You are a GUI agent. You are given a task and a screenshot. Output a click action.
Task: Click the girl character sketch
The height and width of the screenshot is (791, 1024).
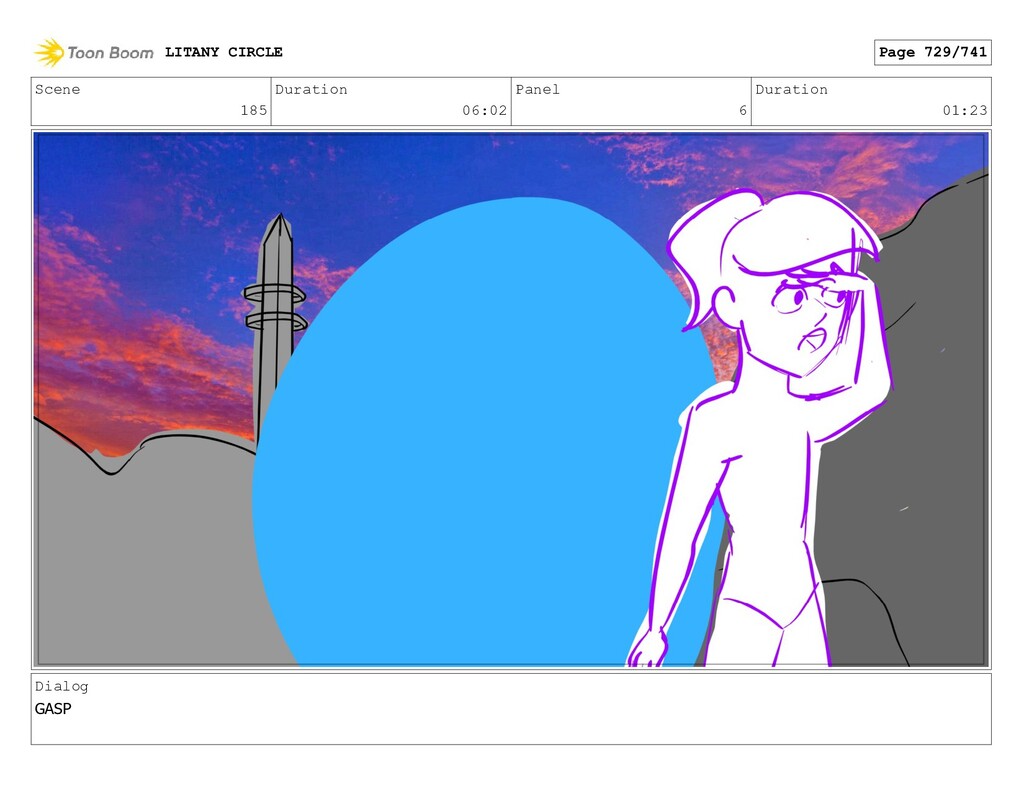[761, 428]
